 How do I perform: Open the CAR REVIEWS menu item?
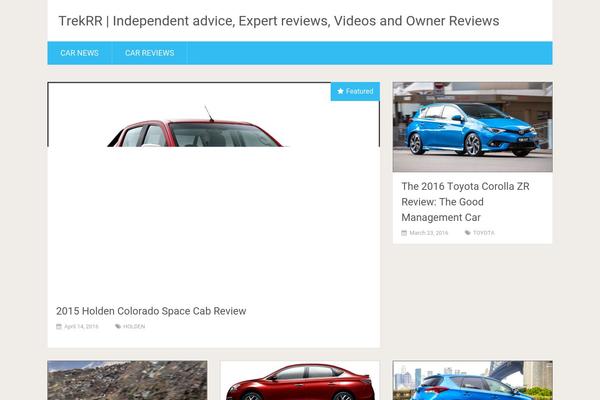click(x=150, y=53)
